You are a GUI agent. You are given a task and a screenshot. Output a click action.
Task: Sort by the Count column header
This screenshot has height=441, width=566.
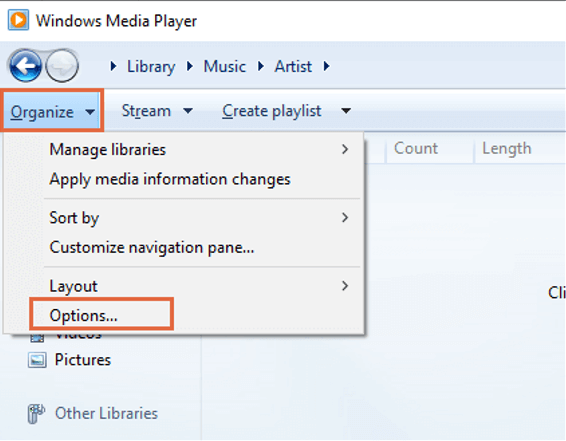tap(430, 148)
